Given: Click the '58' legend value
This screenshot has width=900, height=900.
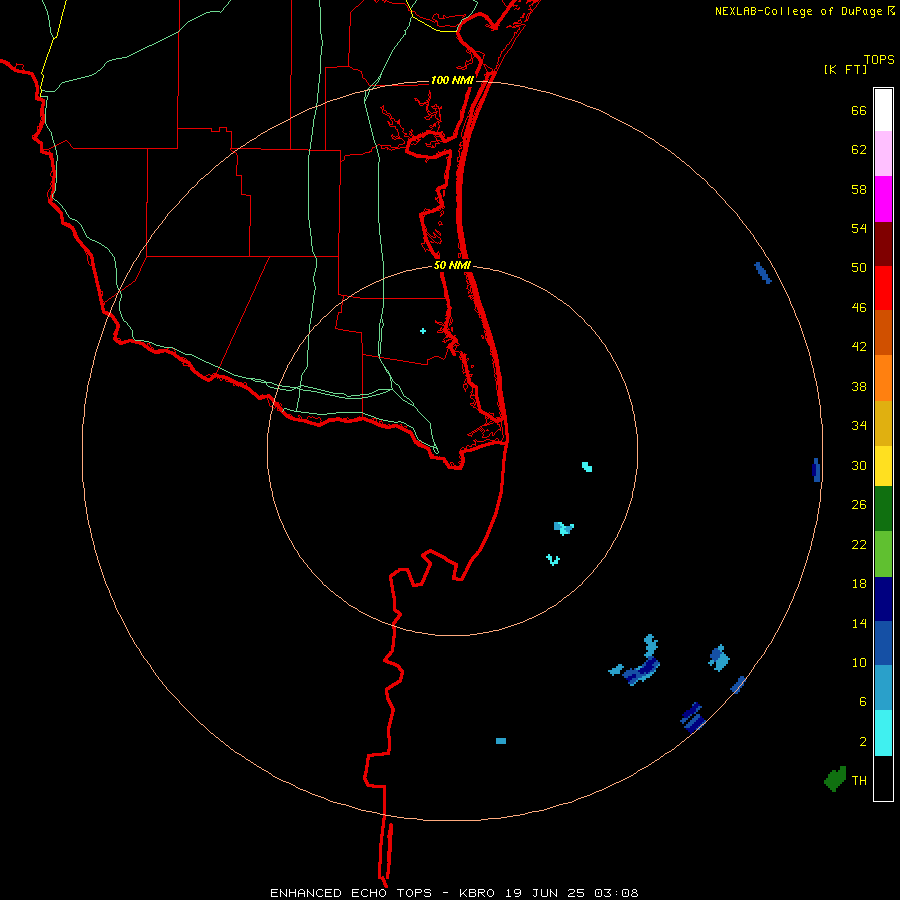Looking at the screenshot, I should (x=859, y=189).
